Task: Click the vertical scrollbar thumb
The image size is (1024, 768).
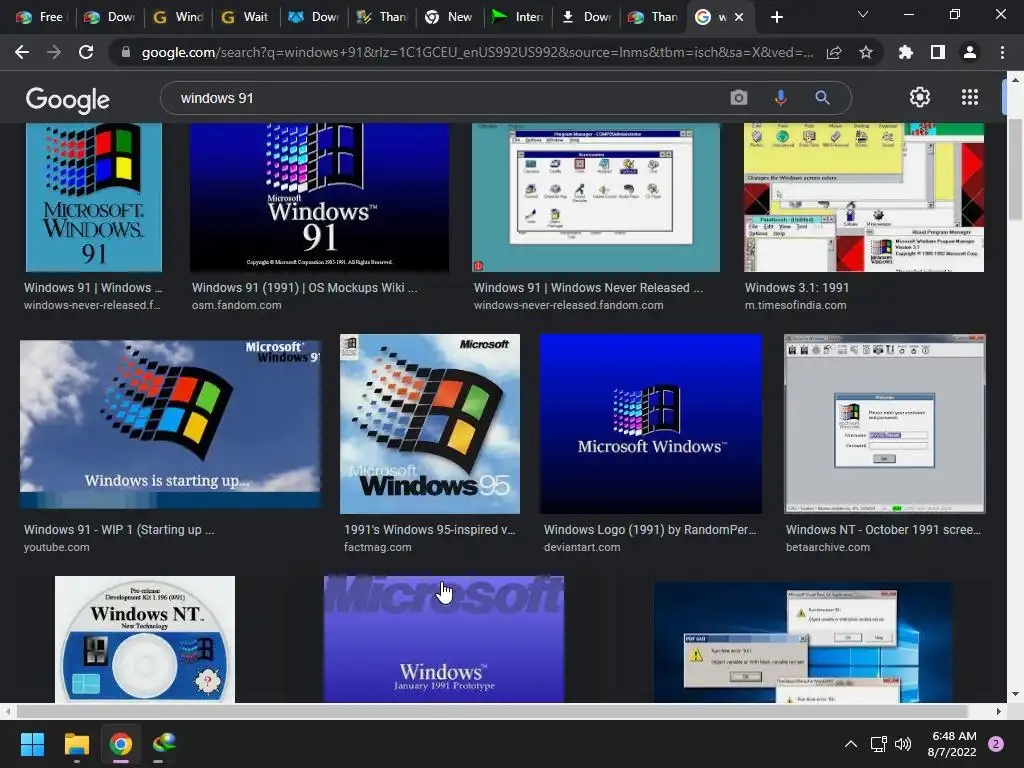Action: pyautogui.click(x=1015, y=168)
